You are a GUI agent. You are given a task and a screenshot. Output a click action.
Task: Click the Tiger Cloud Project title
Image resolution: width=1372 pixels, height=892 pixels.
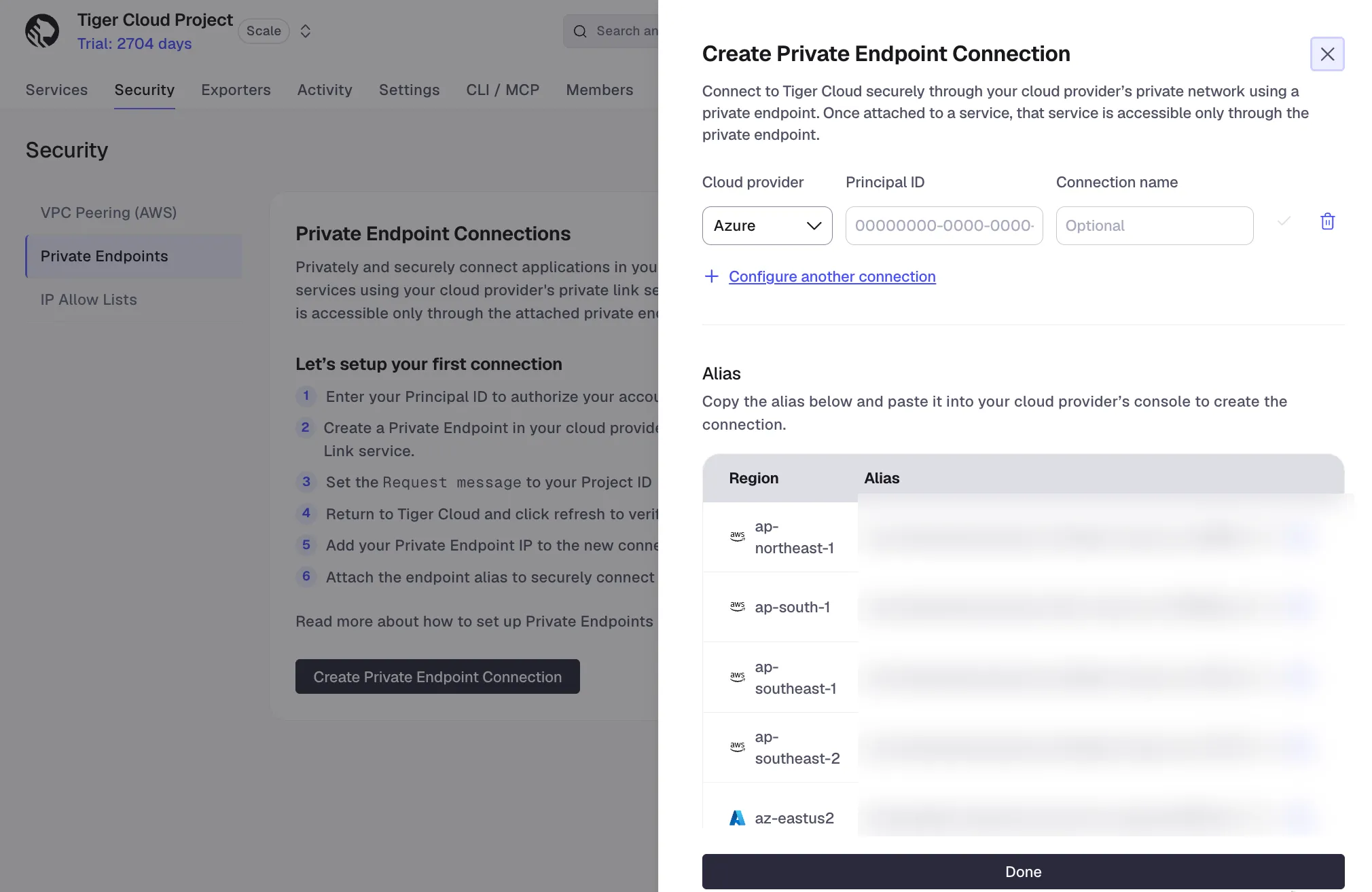(155, 20)
